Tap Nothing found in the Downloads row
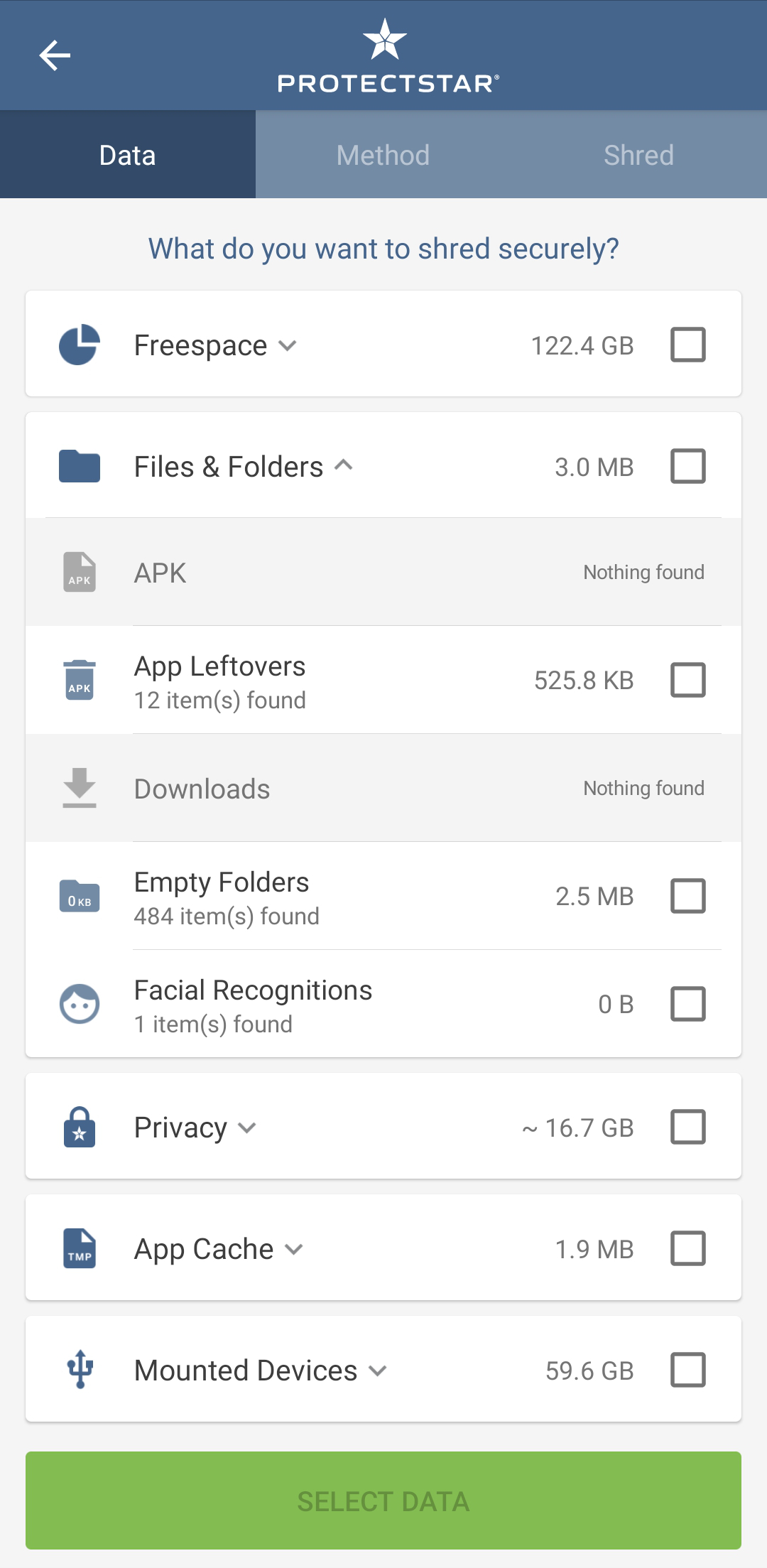 tap(644, 789)
